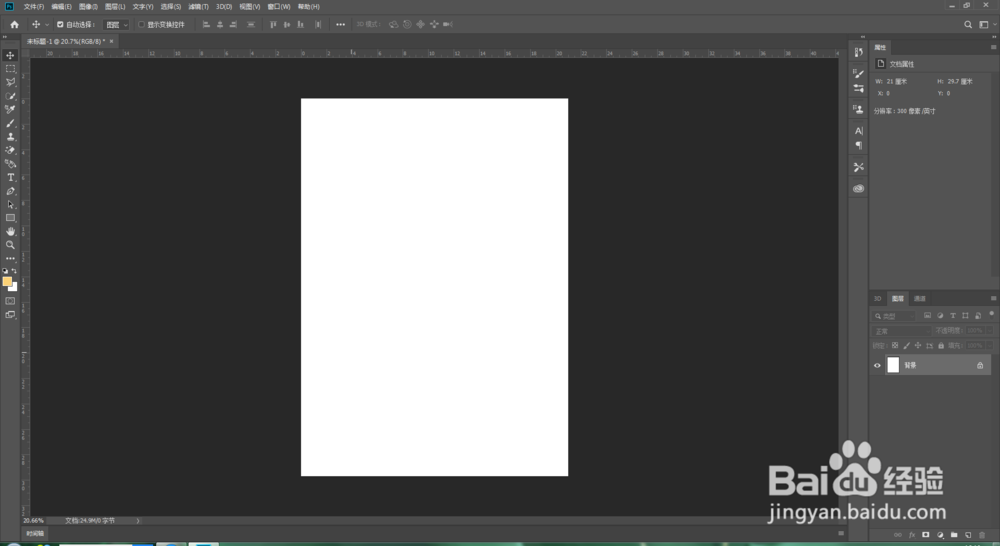Screen dimensions: 1000x546
Task: Open more align options three dots
Action: (x=341, y=25)
